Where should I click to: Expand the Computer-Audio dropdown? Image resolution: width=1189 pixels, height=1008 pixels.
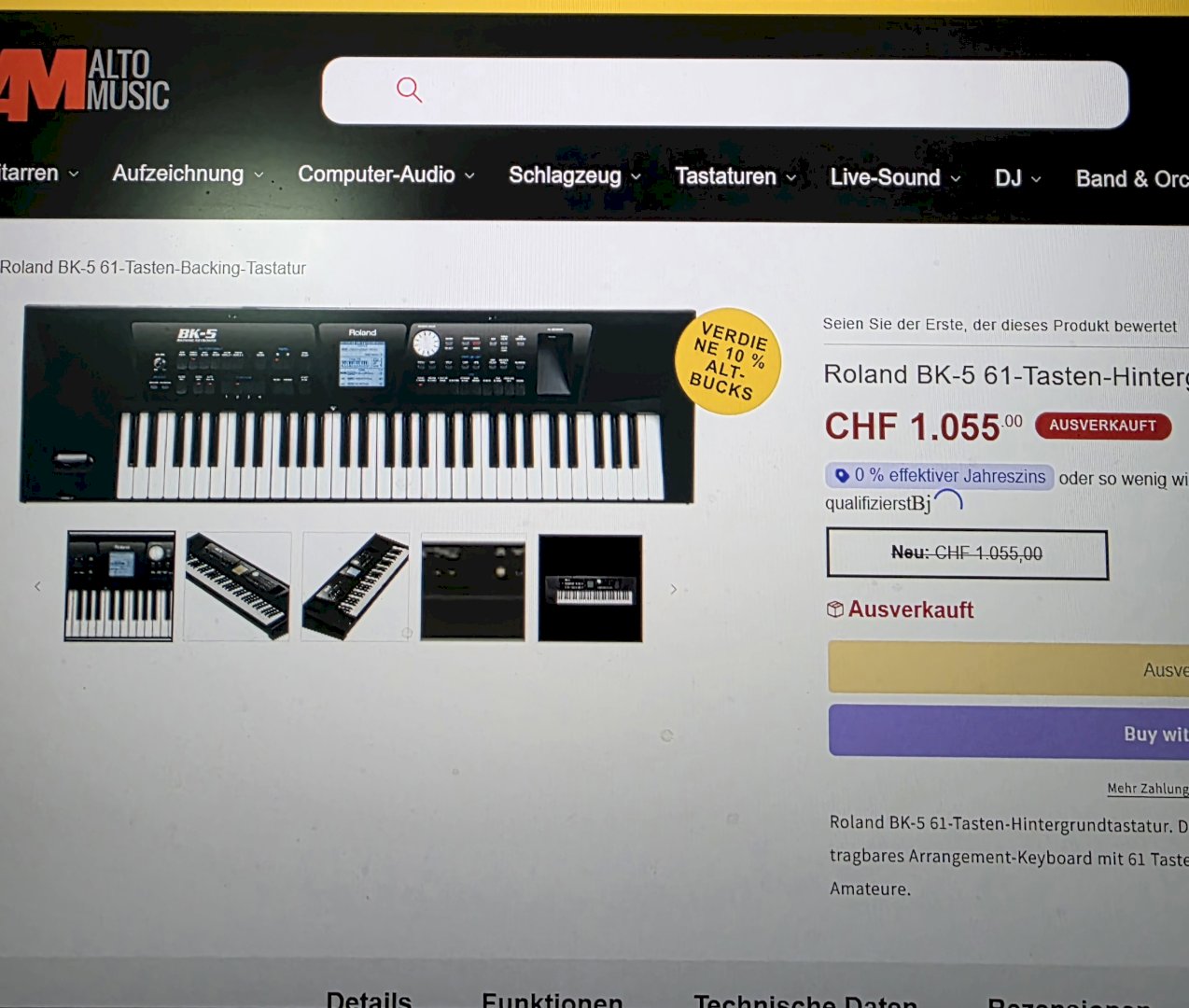pyautogui.click(x=386, y=175)
